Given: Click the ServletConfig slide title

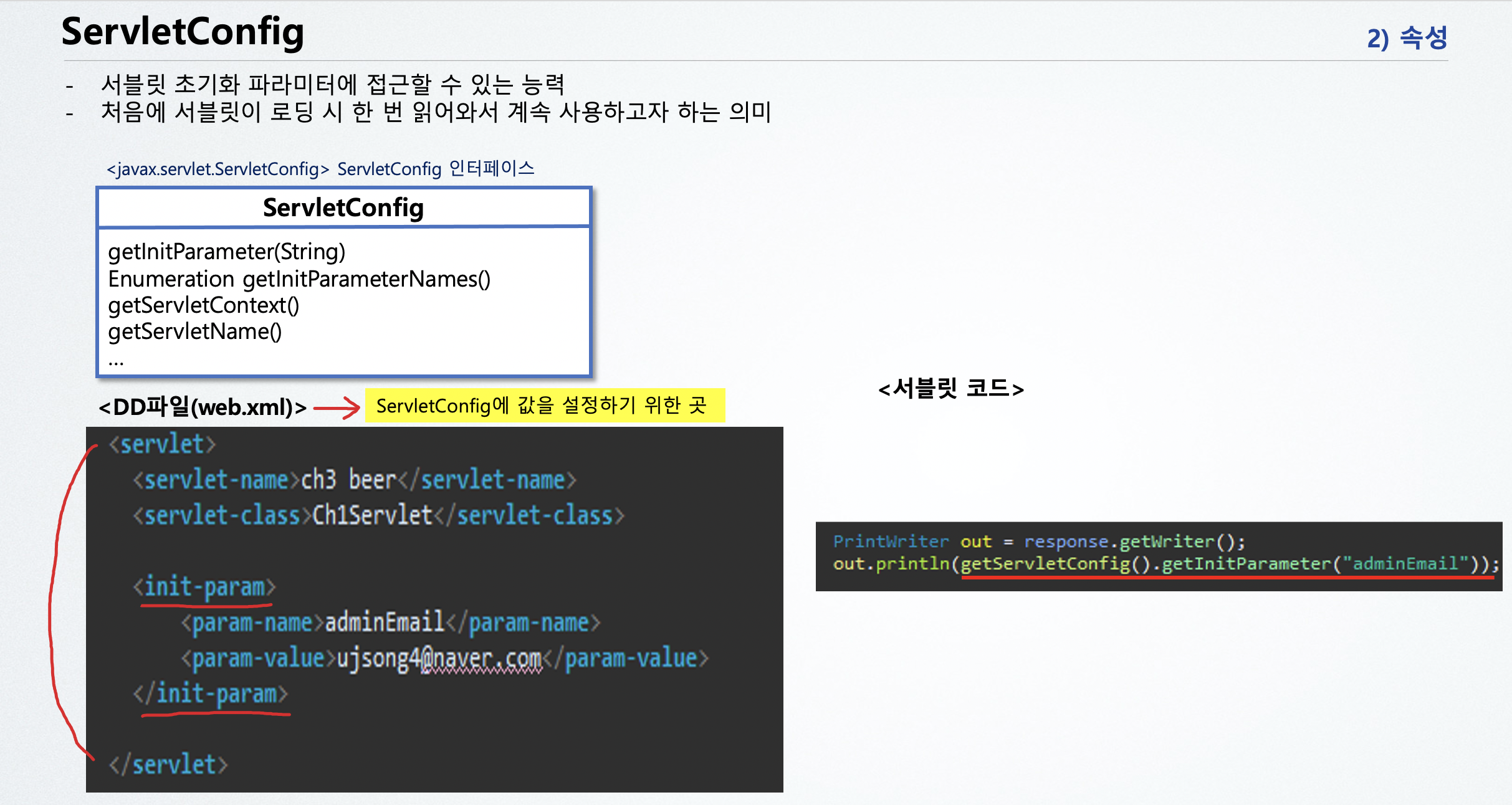Looking at the screenshot, I should click(x=183, y=31).
